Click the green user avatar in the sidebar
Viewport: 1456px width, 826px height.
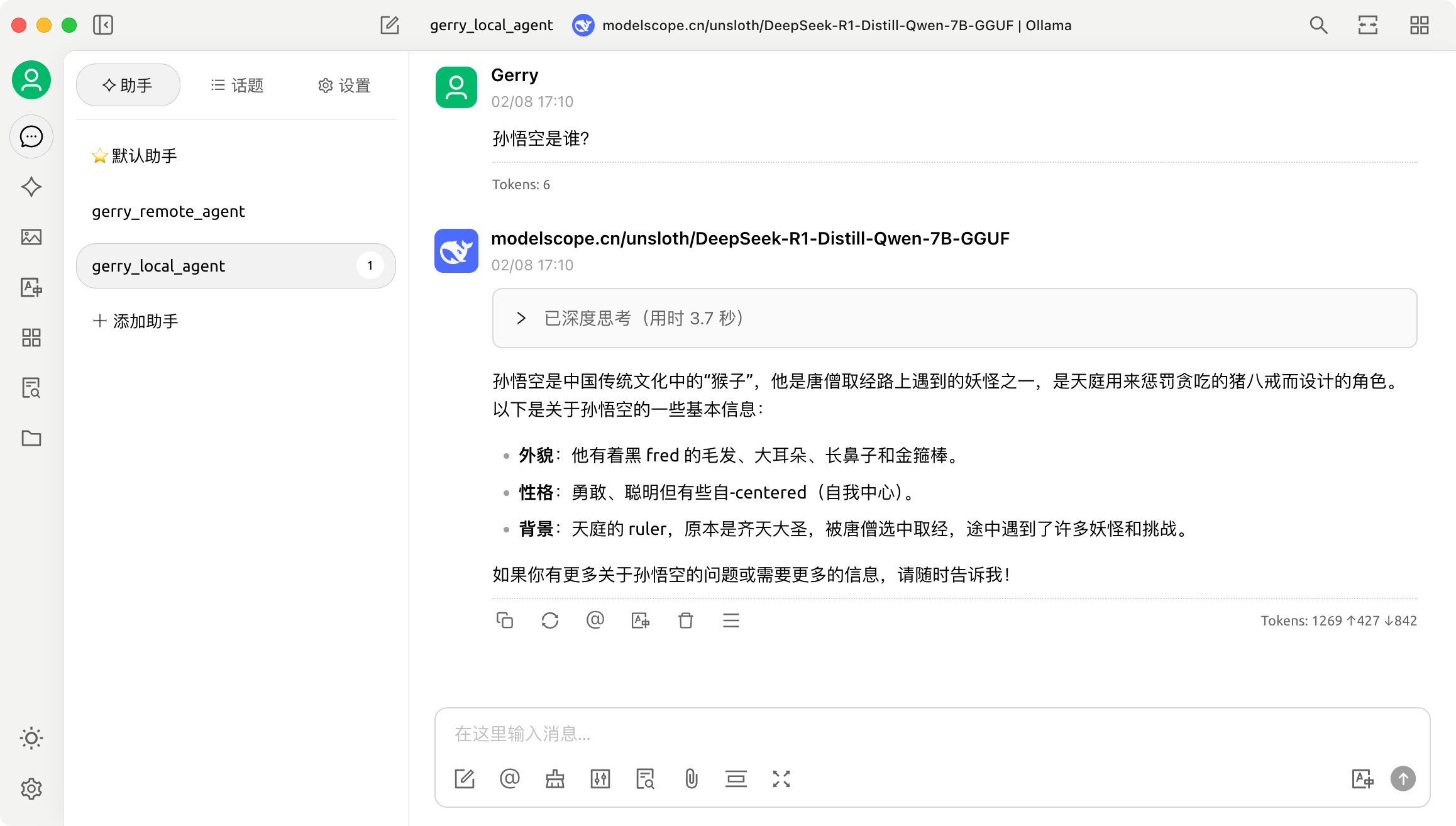coord(31,80)
